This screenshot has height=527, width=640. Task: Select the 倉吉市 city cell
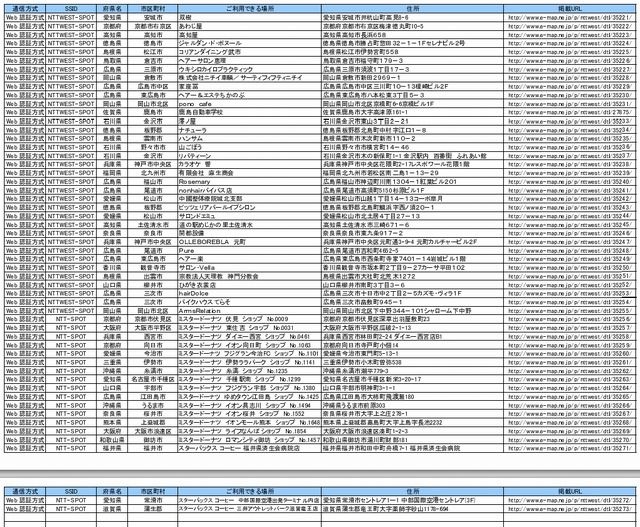click(x=153, y=61)
